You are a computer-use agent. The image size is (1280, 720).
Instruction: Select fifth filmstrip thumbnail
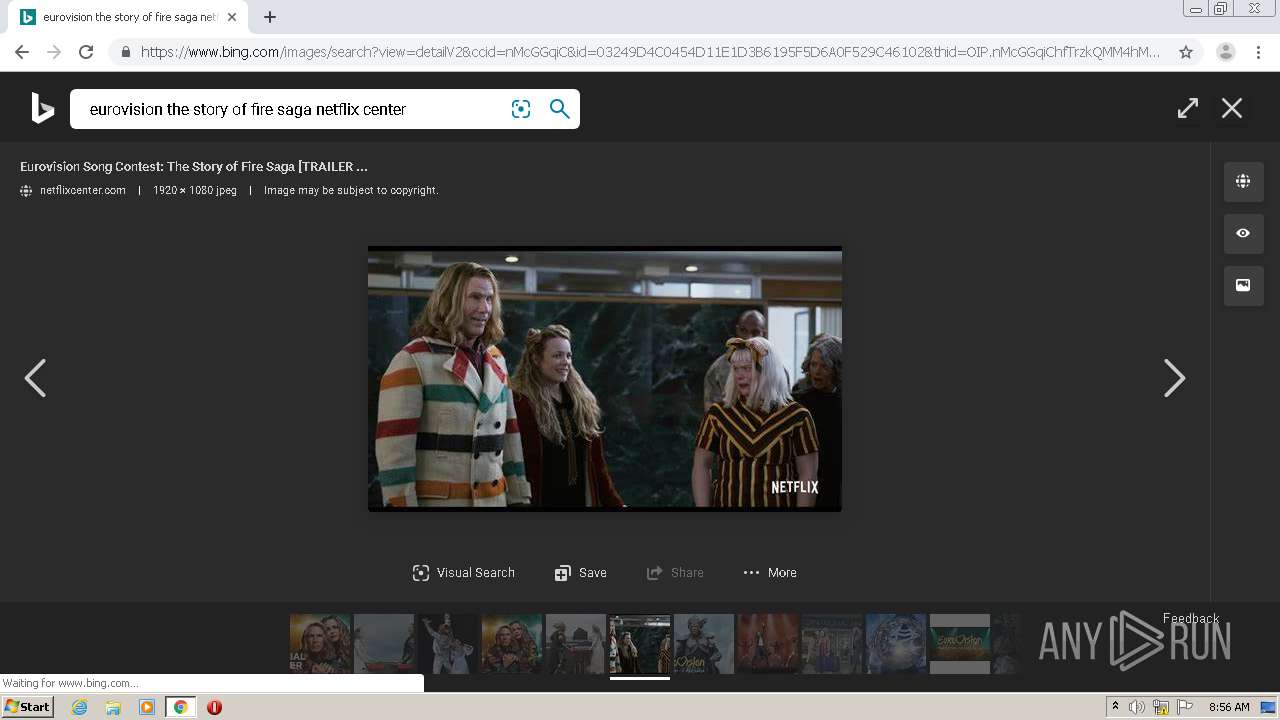point(576,643)
